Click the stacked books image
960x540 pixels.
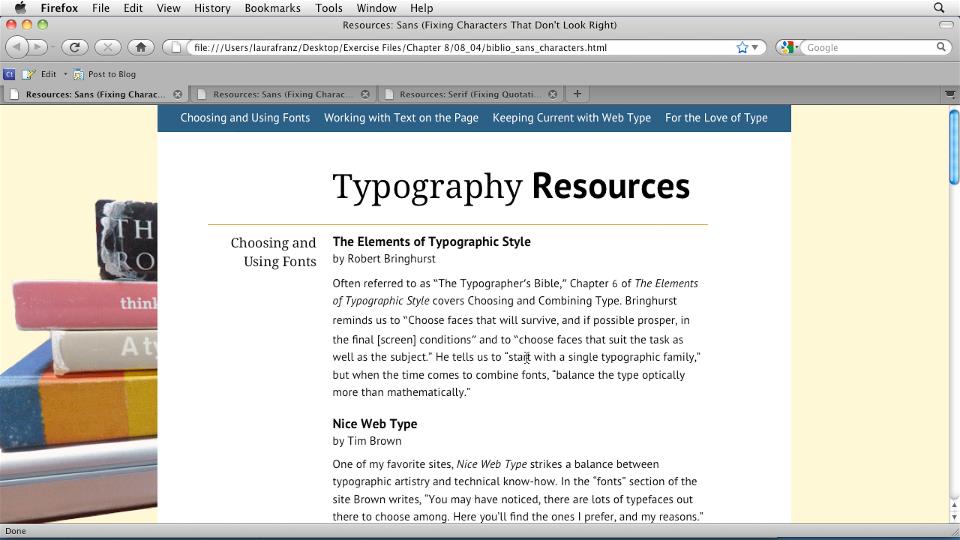tap(79, 361)
